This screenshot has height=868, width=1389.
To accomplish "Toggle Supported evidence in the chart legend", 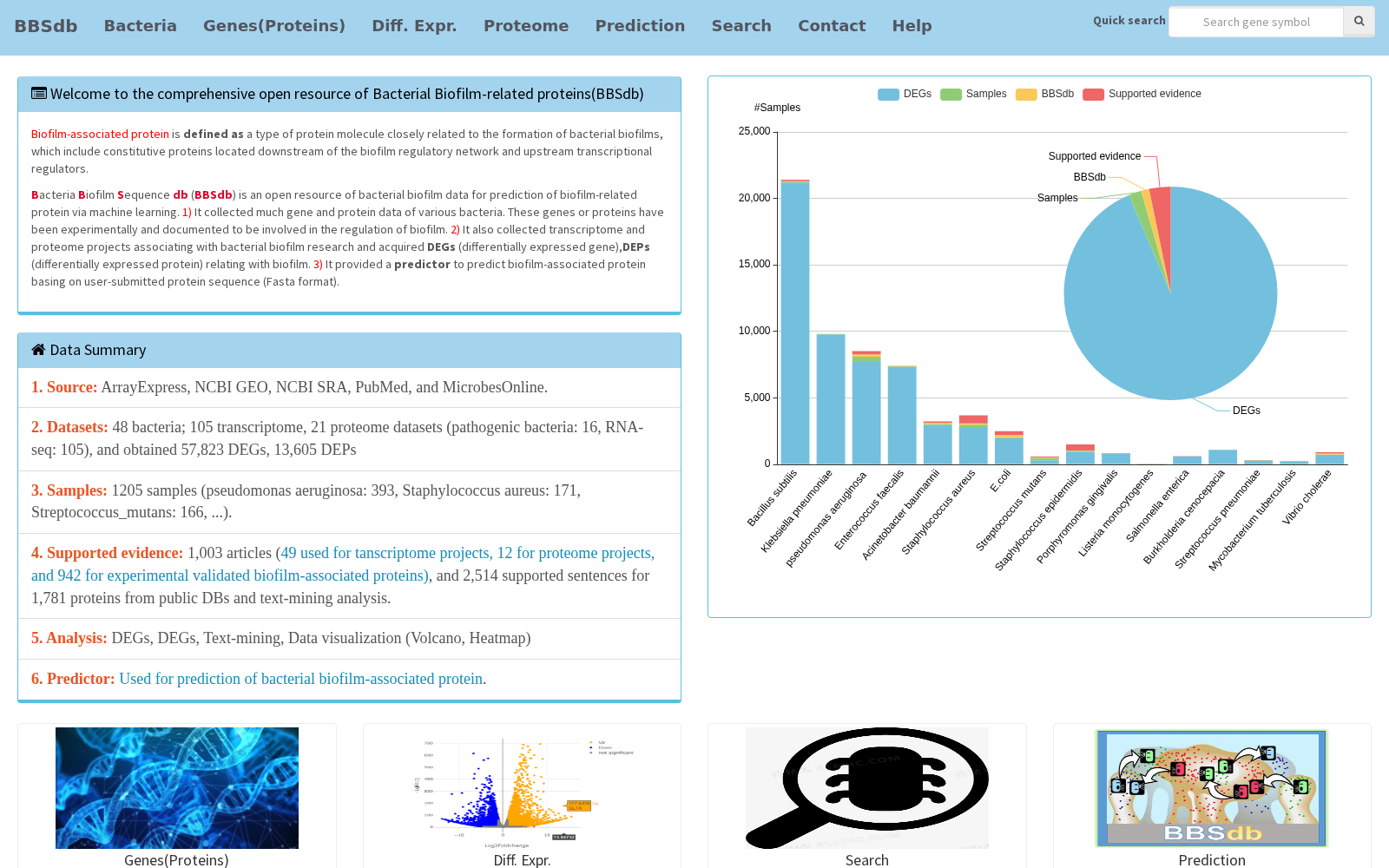I will pyautogui.click(x=1142, y=94).
